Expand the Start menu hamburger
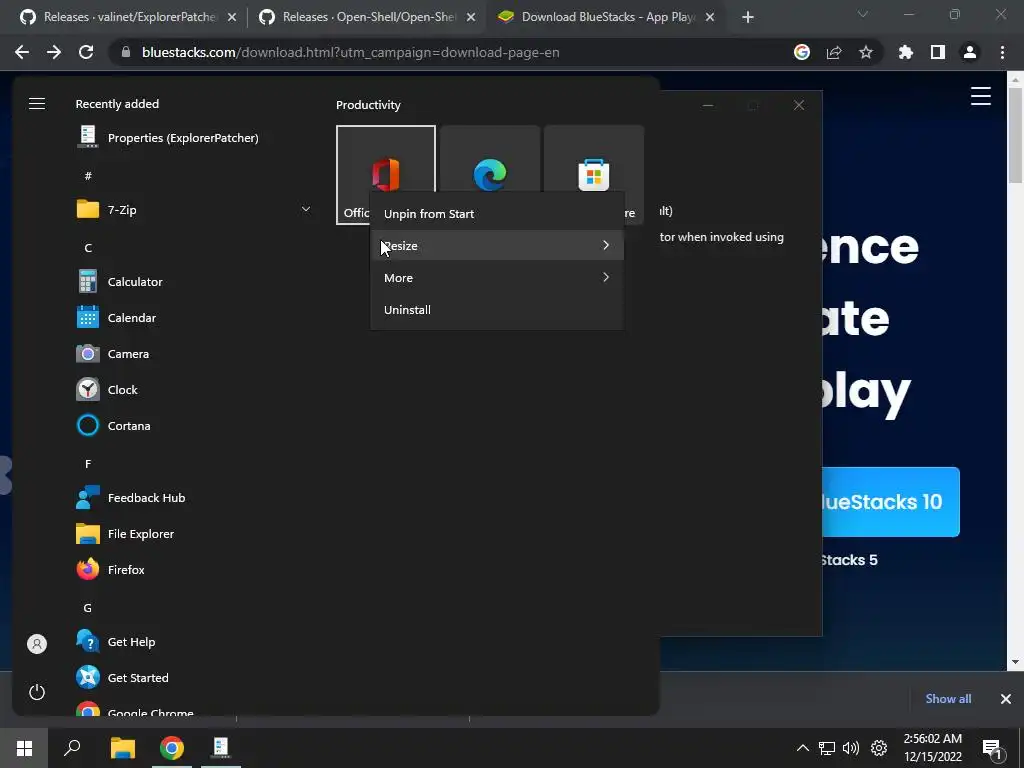 coord(37,104)
